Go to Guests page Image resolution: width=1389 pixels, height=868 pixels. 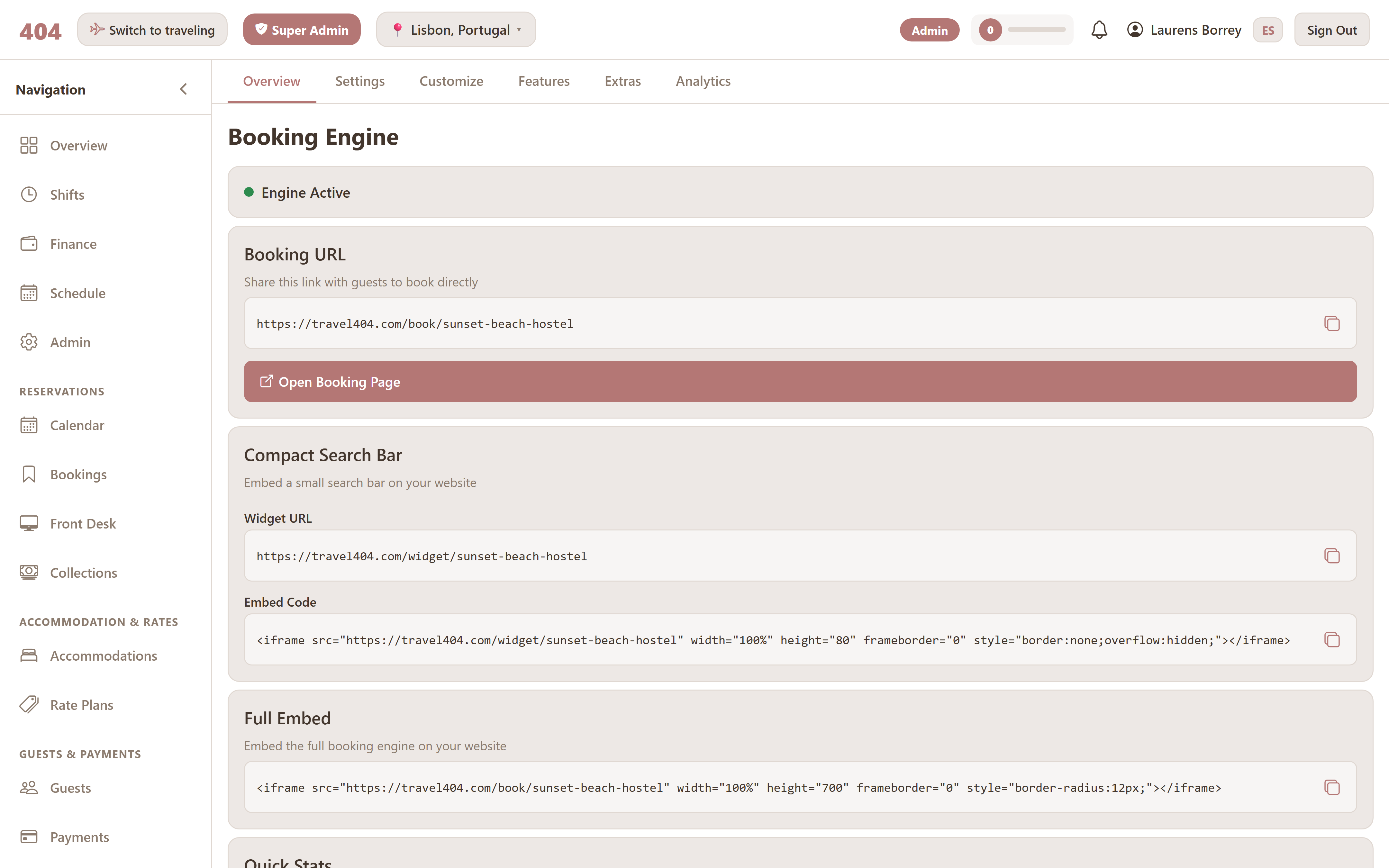105,788
